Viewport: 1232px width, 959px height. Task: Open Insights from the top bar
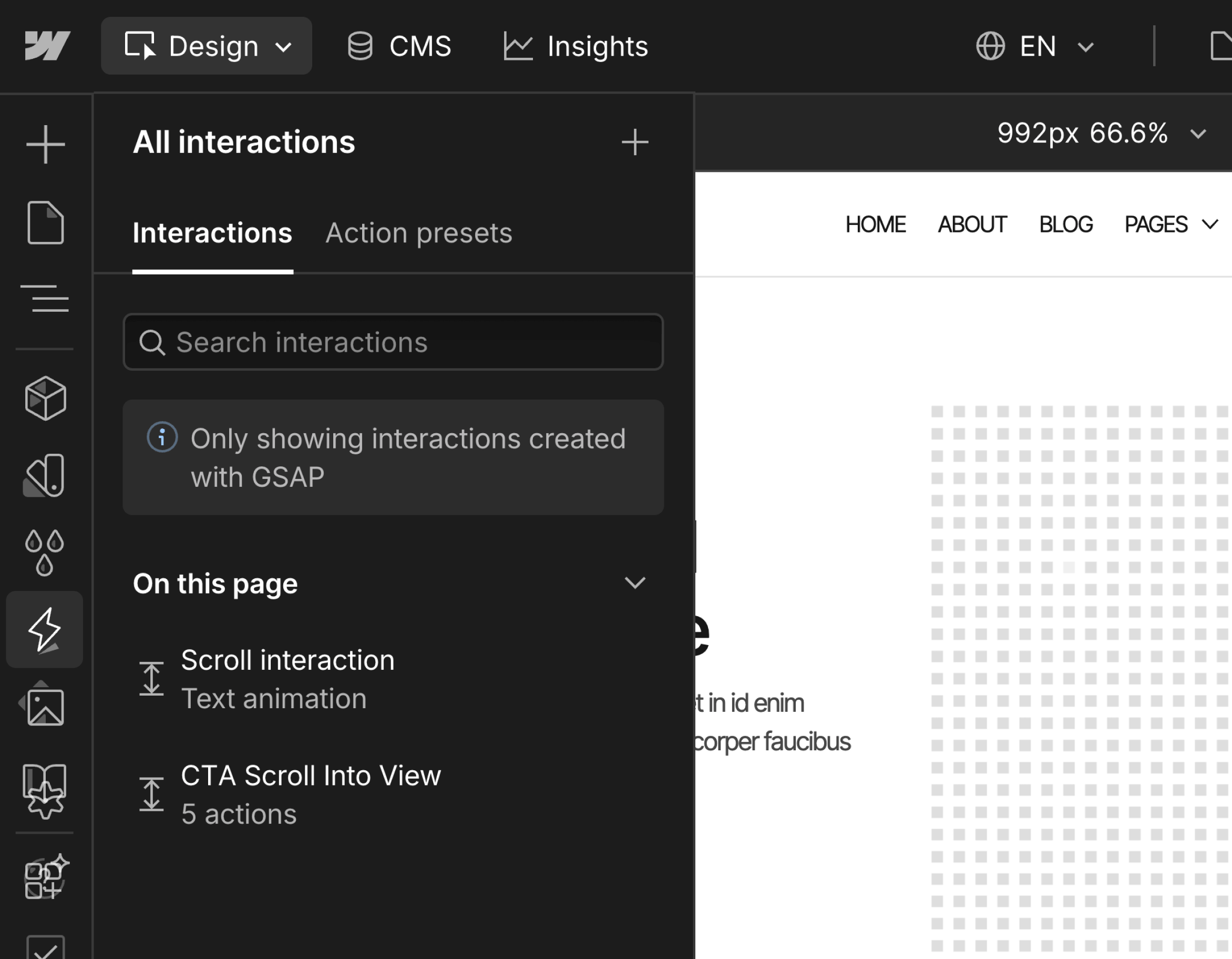[575, 46]
